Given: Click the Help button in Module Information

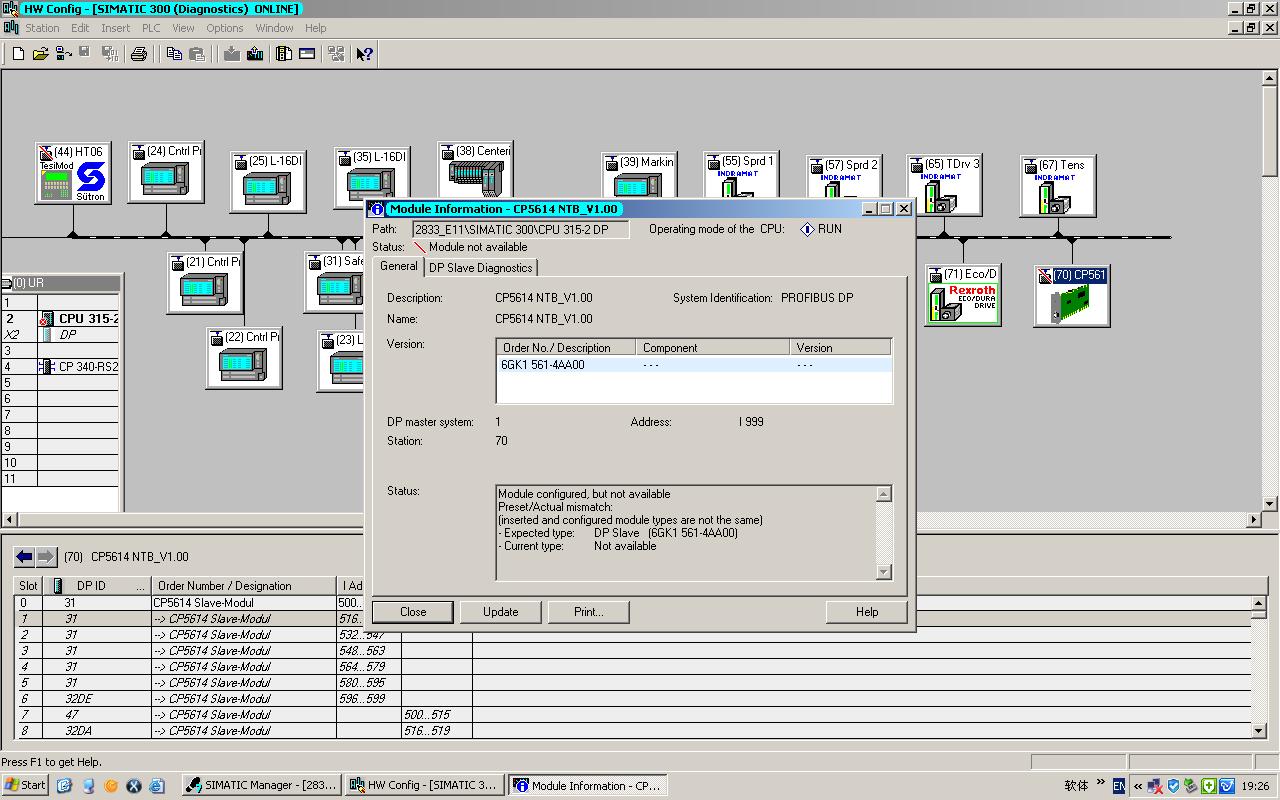Looking at the screenshot, I should click(x=866, y=612).
